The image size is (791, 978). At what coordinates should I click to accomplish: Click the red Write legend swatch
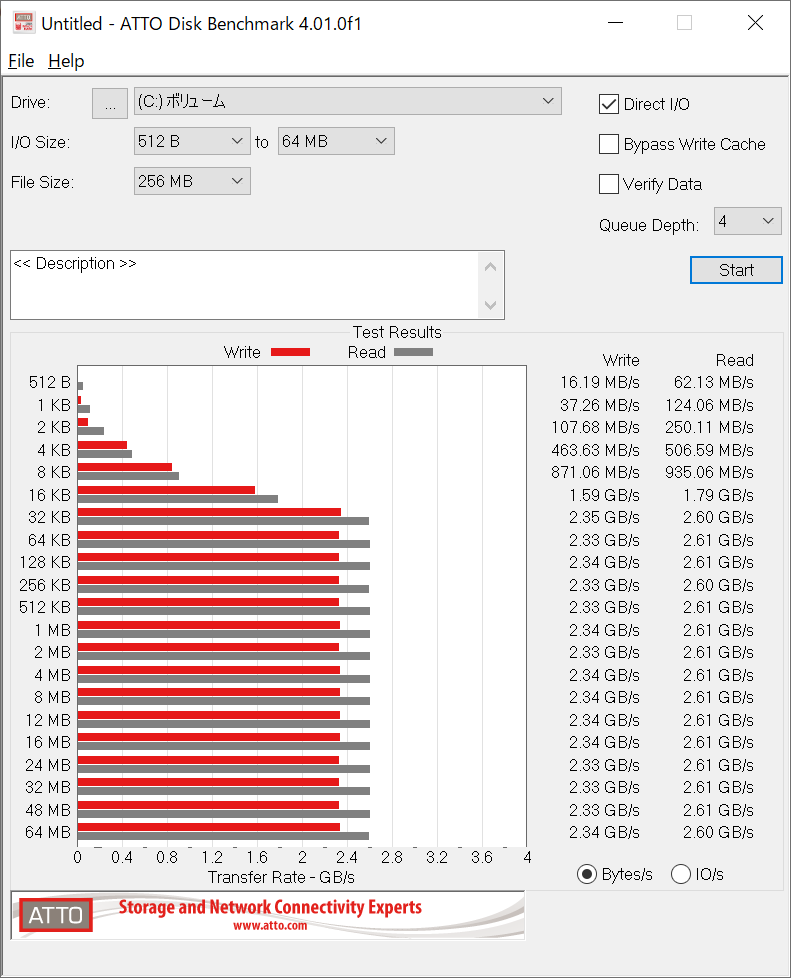coord(290,352)
